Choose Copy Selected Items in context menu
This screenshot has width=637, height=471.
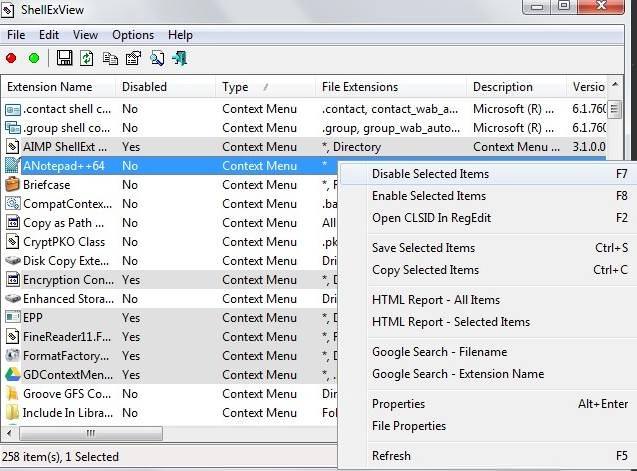[x=487, y=270]
